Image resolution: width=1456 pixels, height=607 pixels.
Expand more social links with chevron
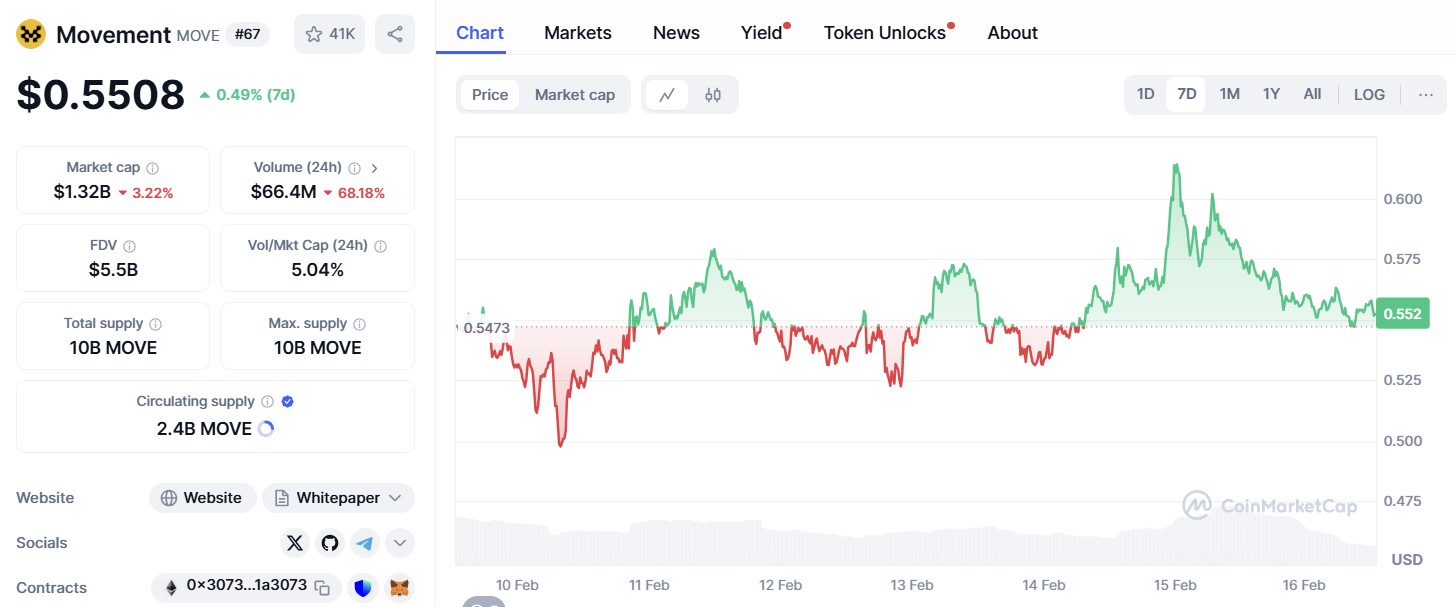coord(399,542)
